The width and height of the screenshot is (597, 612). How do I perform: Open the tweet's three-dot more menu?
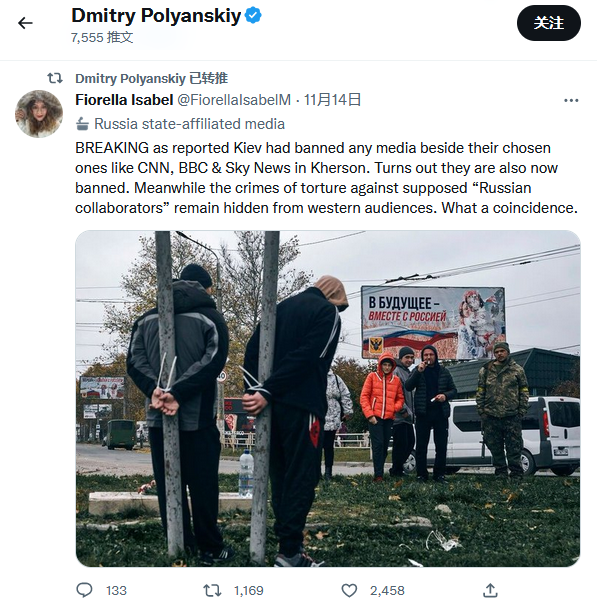coord(571,101)
